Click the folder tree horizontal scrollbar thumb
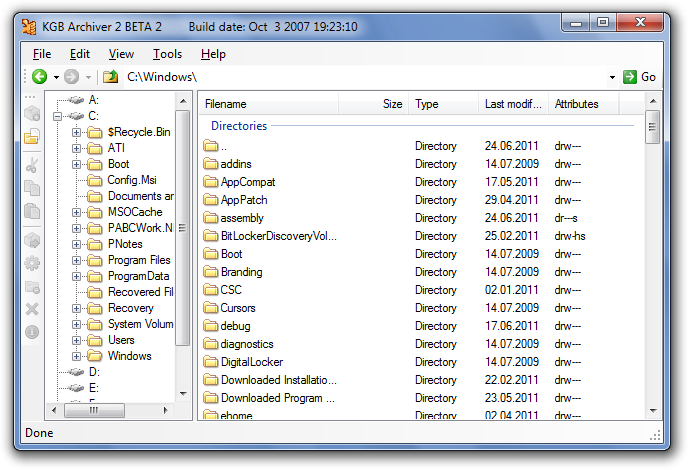This screenshot has height=470, width=689. pyautogui.click(x=94, y=410)
